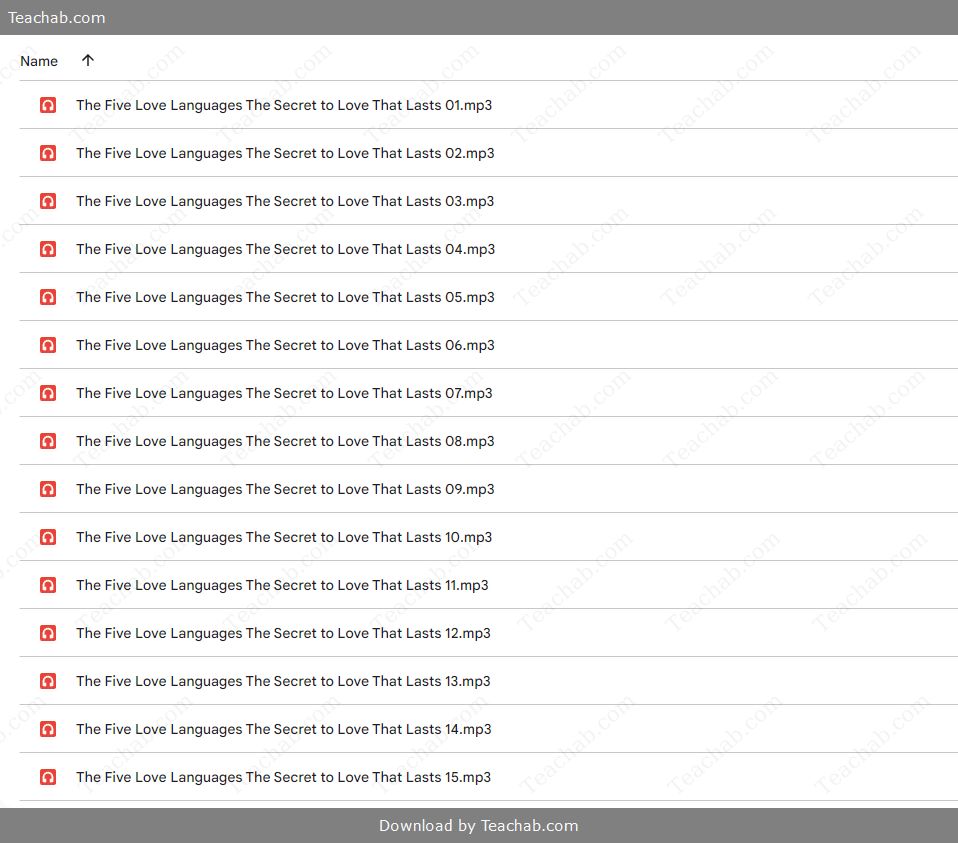Select 'The Five Love Languages ... Lasts 08.mp3'
The image size is (958, 843).
[x=285, y=441]
